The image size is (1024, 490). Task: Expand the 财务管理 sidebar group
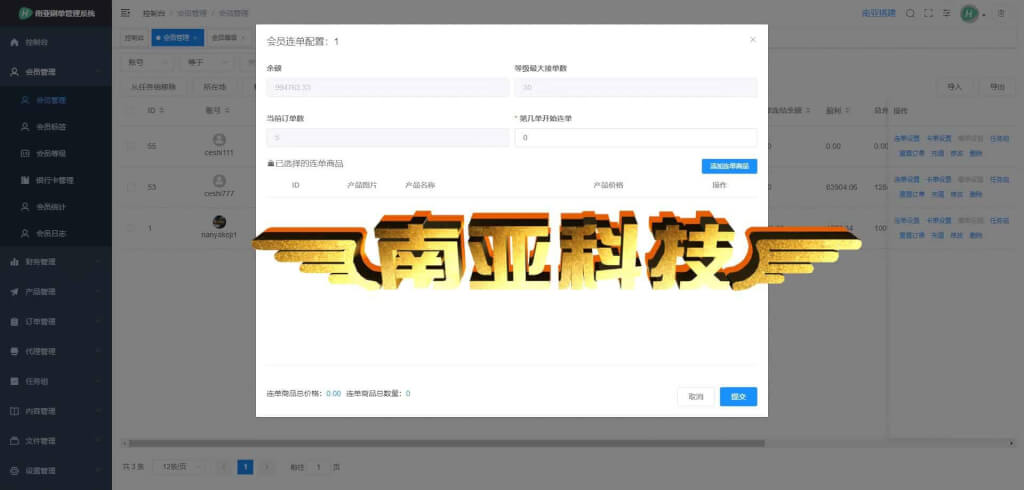99,261
